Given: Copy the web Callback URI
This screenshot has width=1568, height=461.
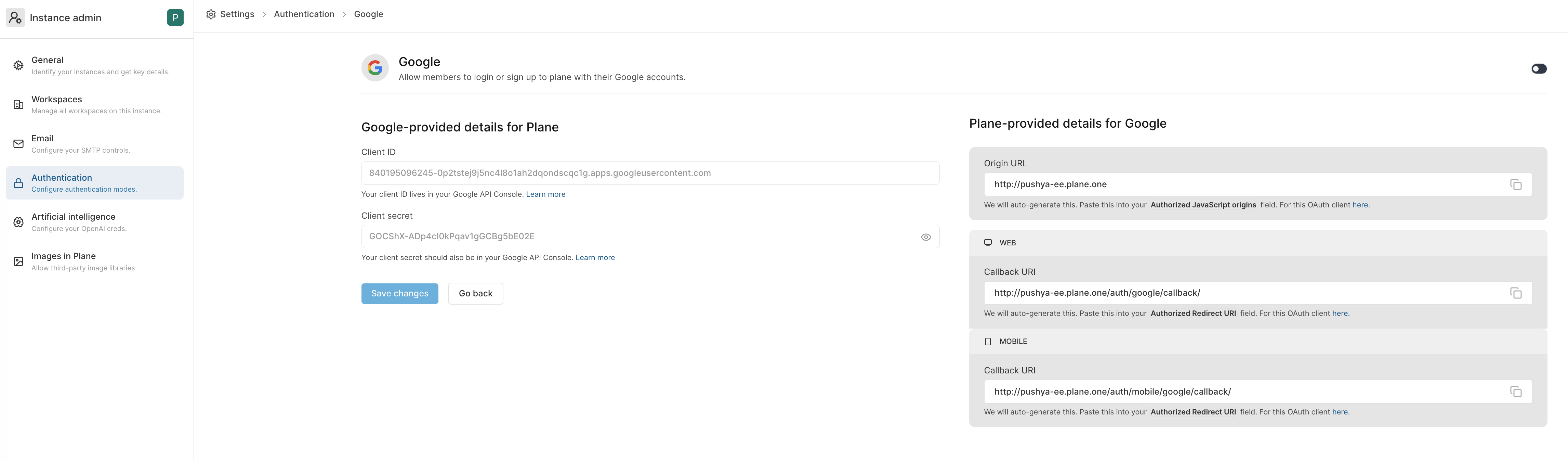Looking at the screenshot, I should (x=1516, y=293).
